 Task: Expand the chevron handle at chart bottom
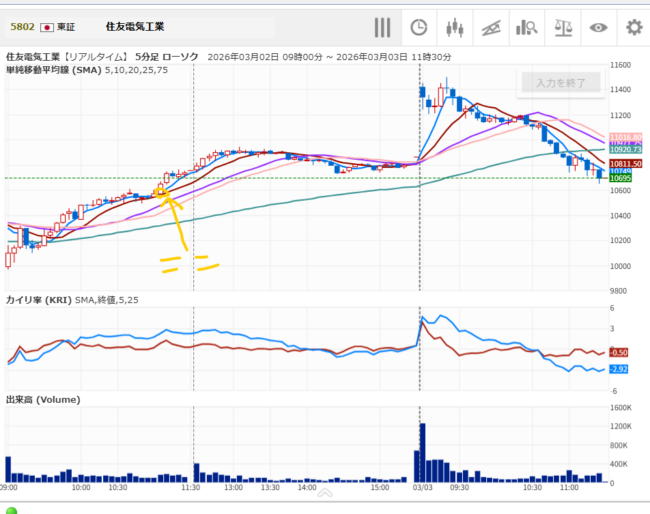coord(324,492)
